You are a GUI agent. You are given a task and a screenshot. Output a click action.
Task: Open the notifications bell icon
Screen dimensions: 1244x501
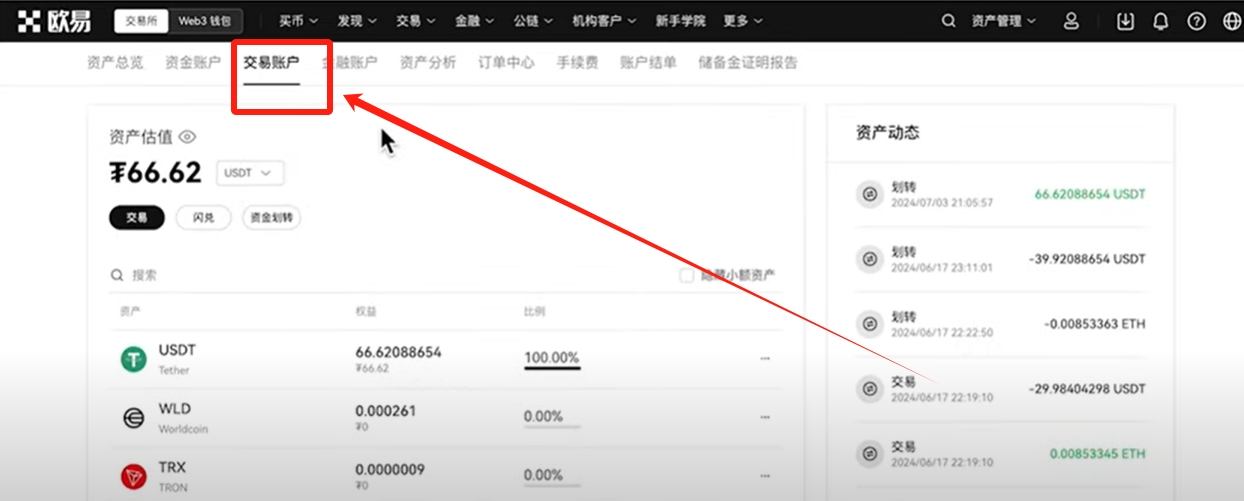(1161, 21)
